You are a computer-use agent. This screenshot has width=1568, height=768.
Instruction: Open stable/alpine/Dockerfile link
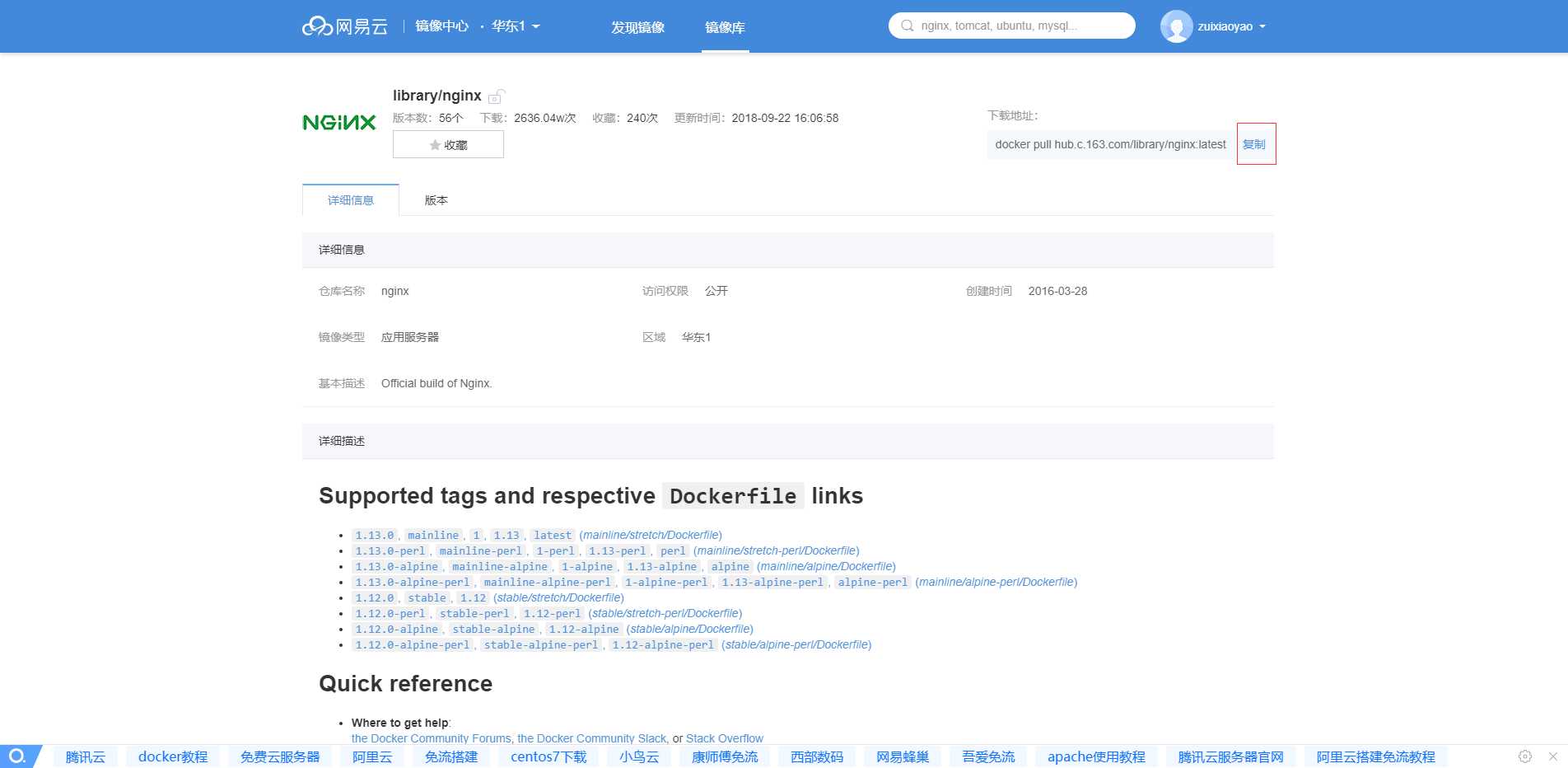[x=690, y=630]
